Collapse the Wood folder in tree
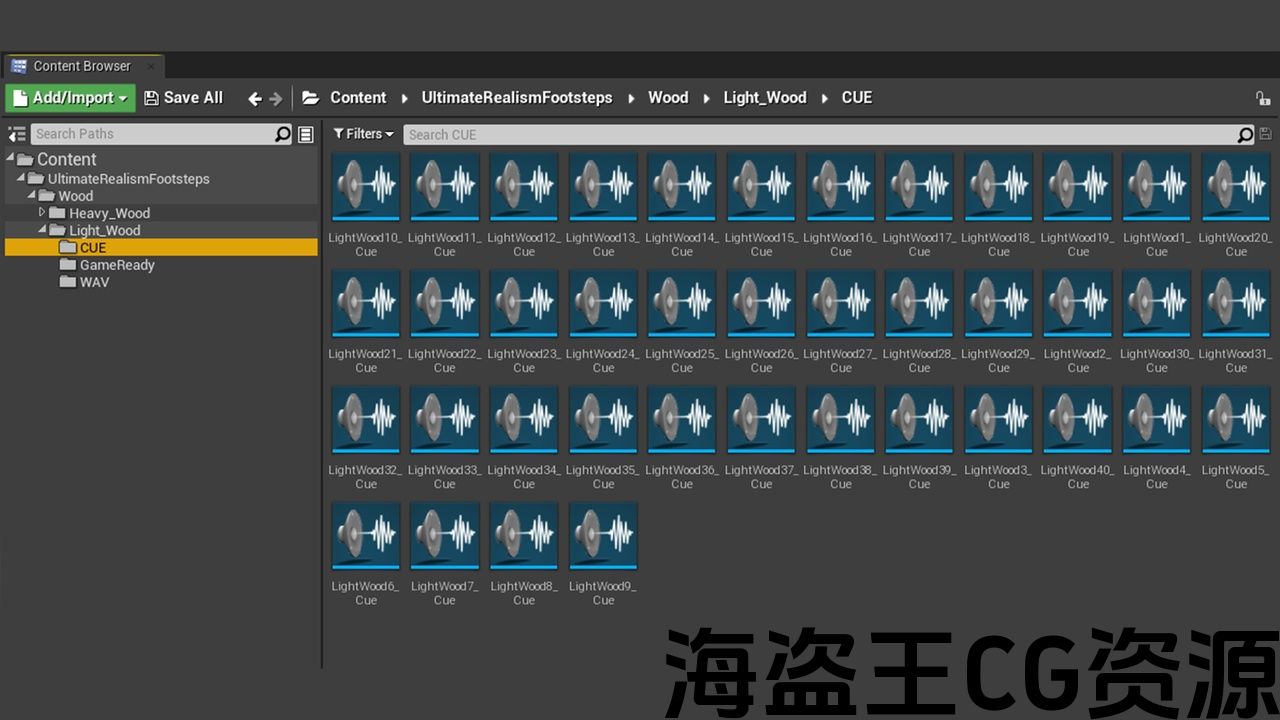The image size is (1280, 720). coord(32,196)
